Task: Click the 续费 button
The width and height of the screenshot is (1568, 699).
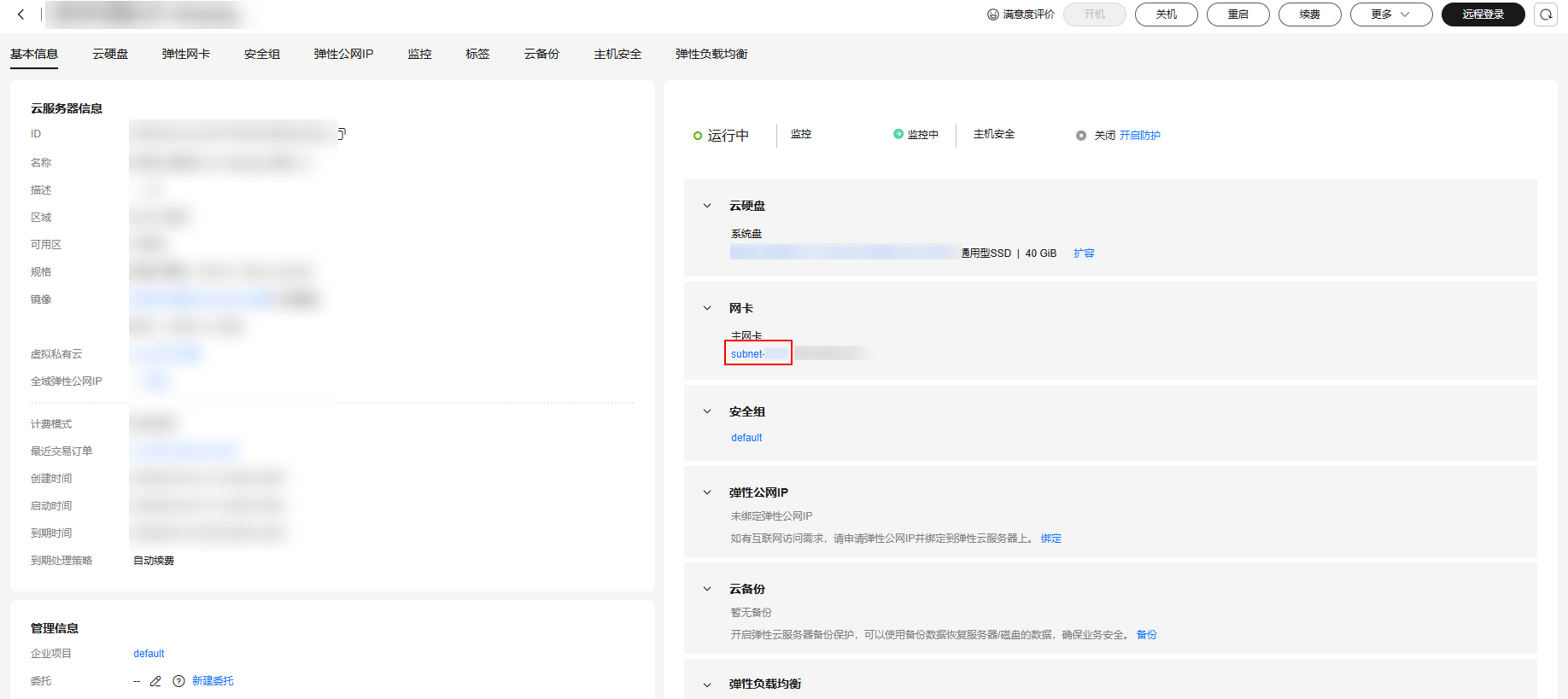Action: click(1310, 15)
